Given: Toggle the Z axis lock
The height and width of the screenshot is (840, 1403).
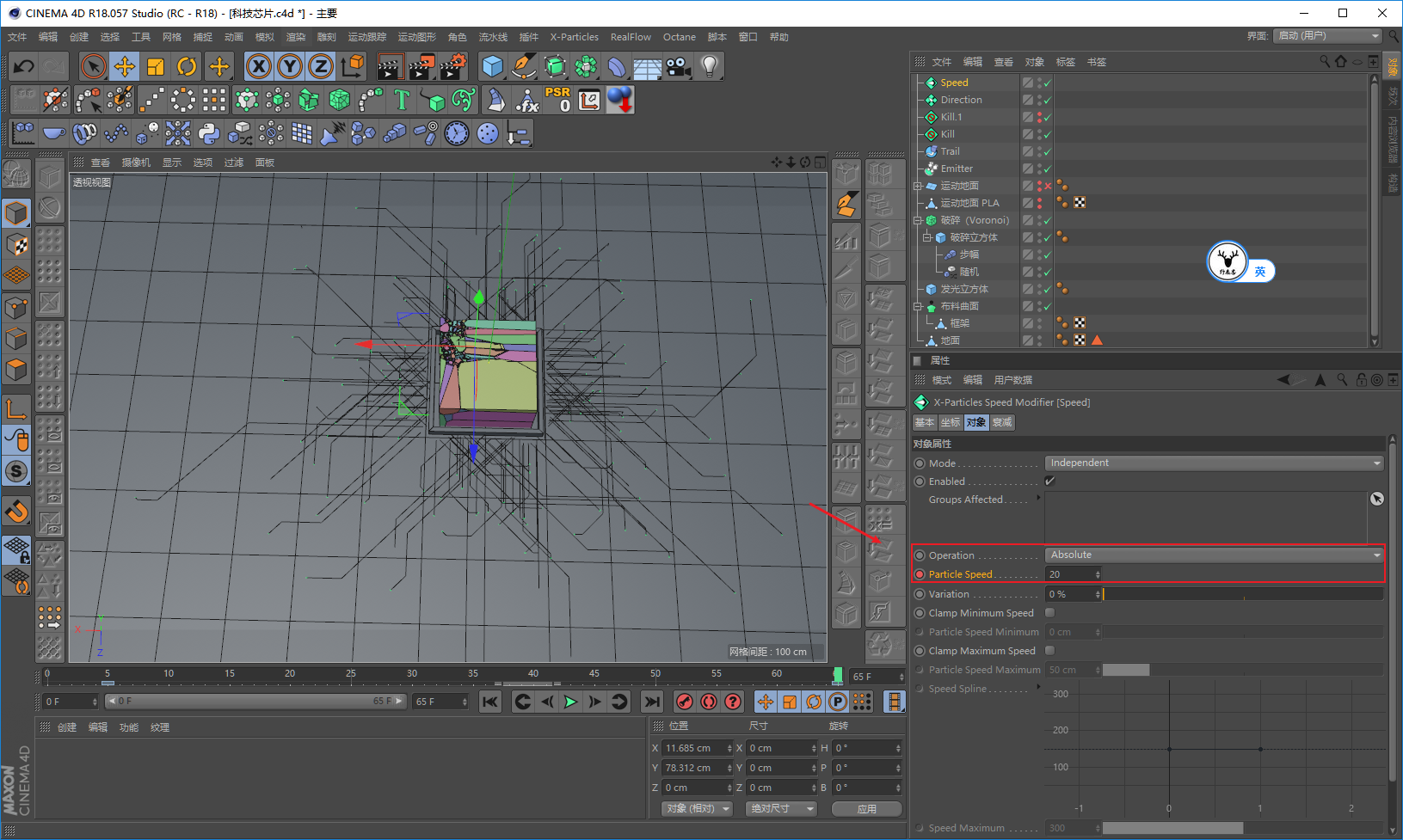Looking at the screenshot, I should point(321,66).
